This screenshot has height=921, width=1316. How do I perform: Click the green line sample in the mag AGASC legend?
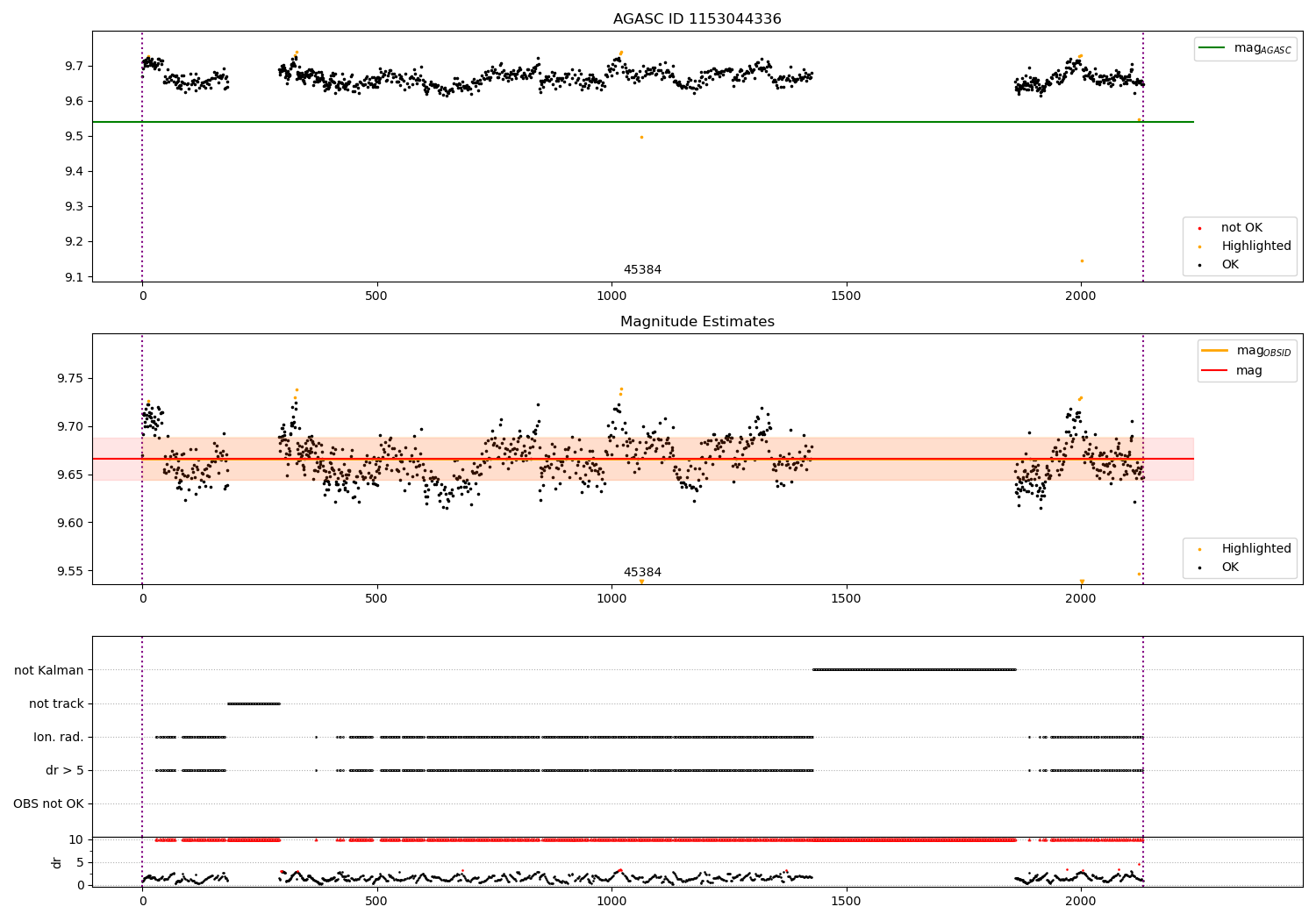click(1212, 48)
